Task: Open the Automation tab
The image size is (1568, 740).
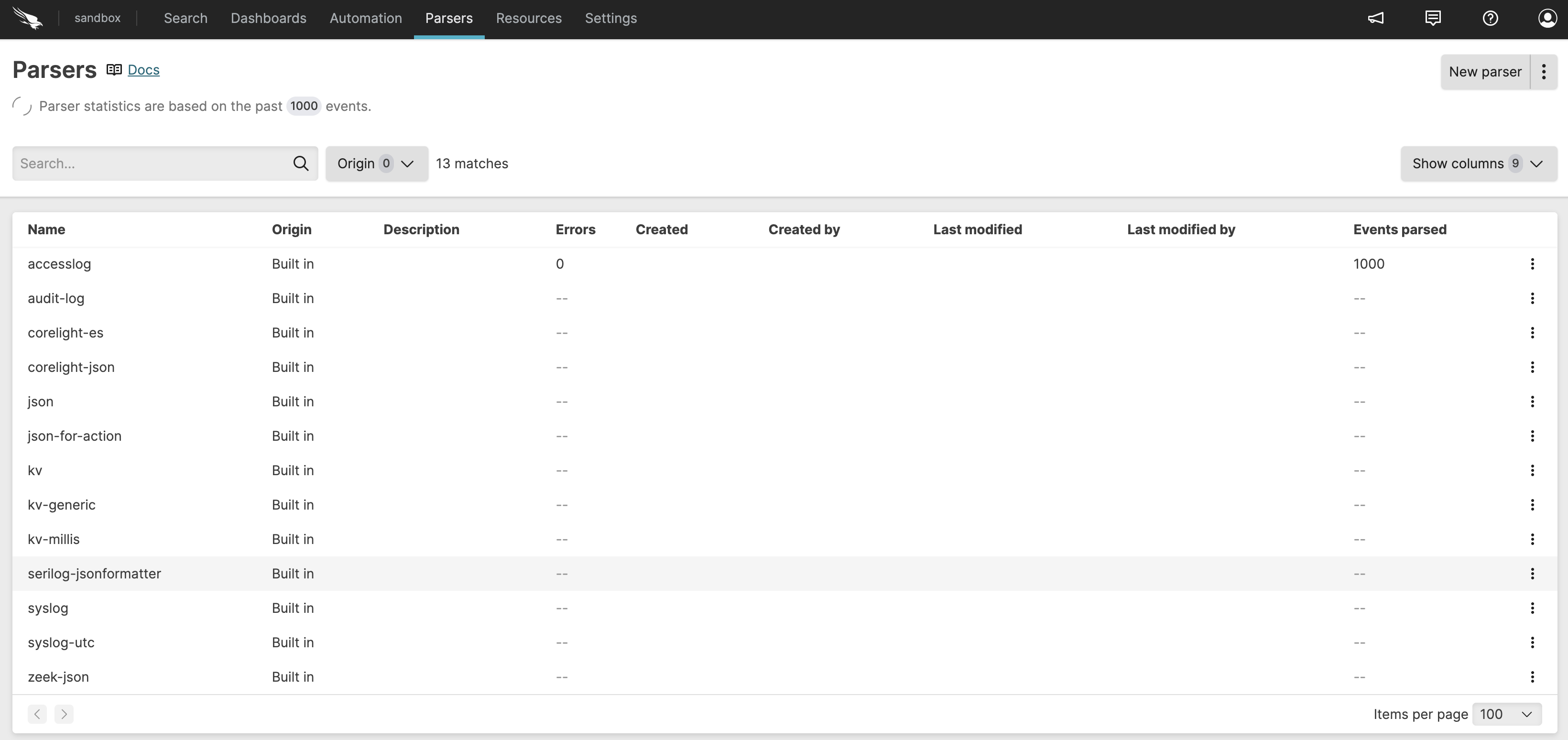Action: click(366, 18)
